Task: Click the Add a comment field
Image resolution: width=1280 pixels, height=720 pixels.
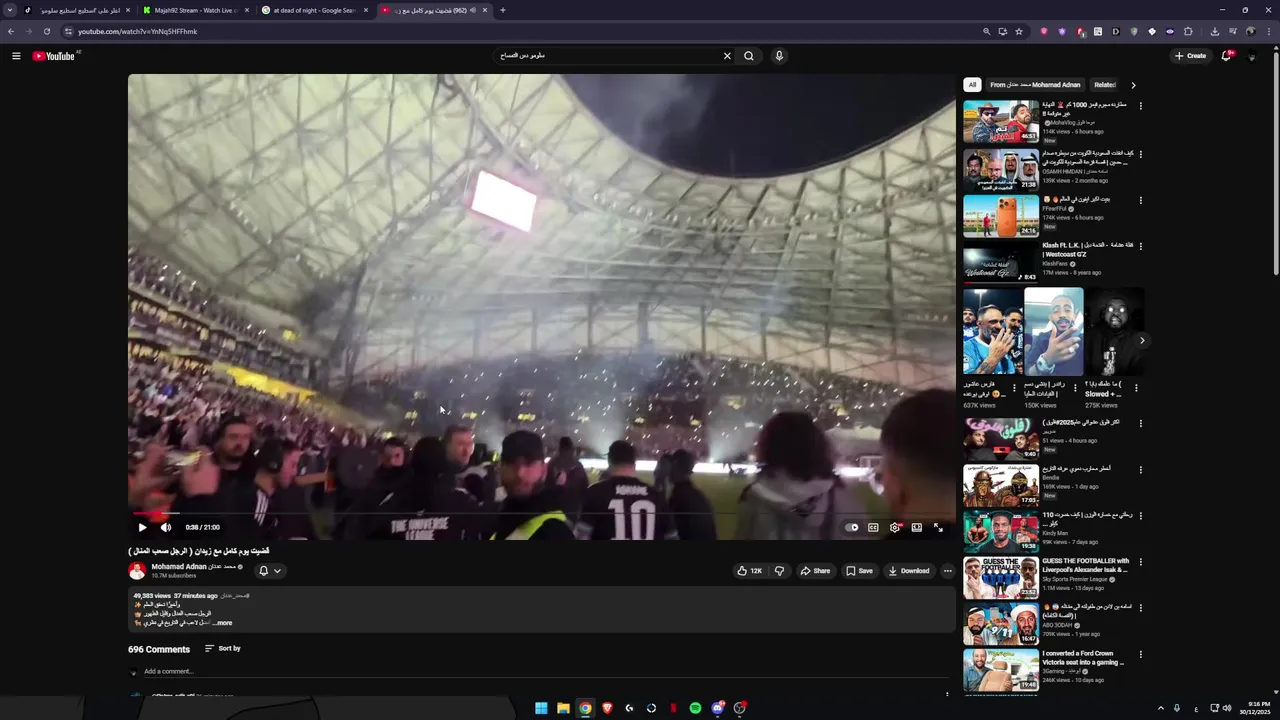Action: click(x=545, y=672)
